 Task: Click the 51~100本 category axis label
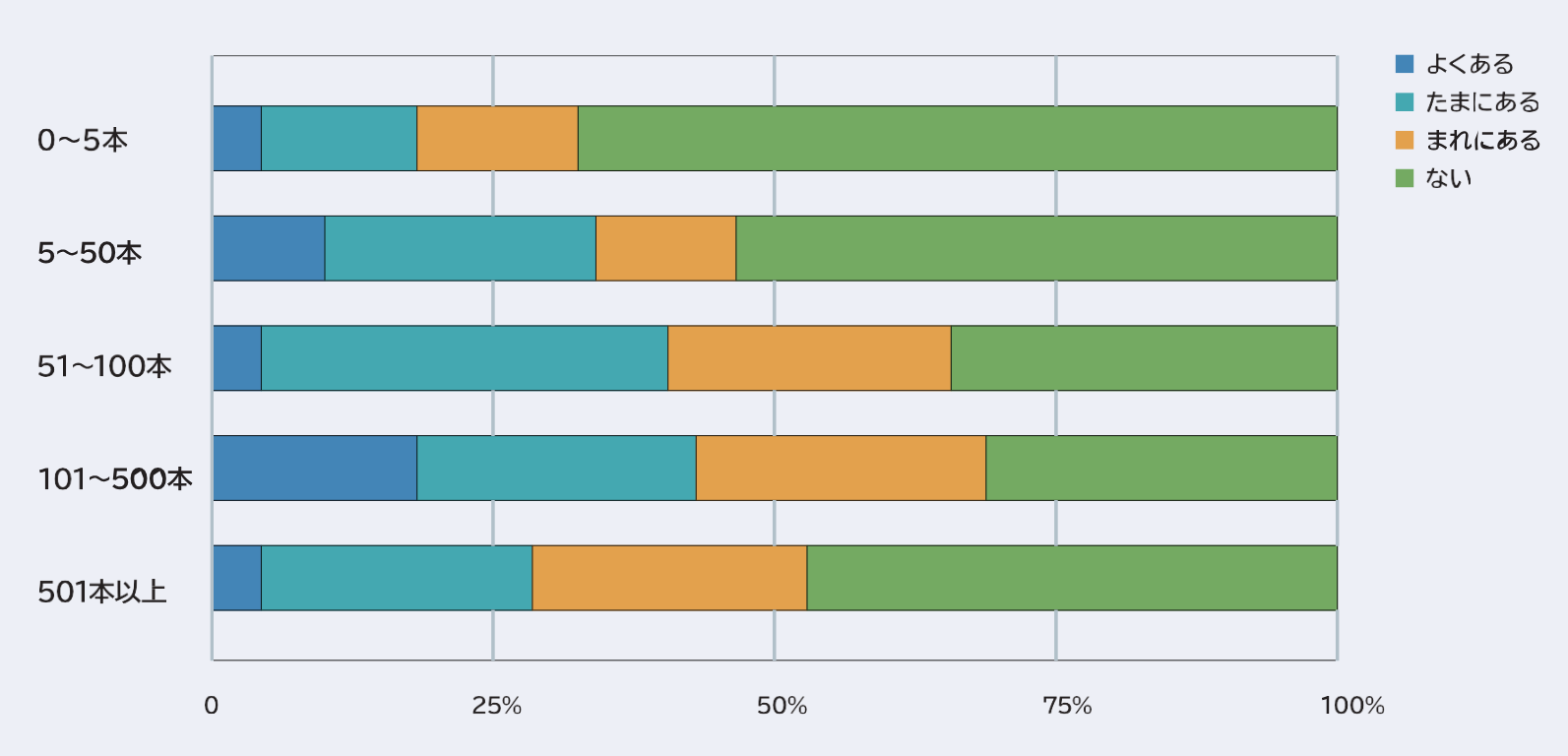(104, 366)
